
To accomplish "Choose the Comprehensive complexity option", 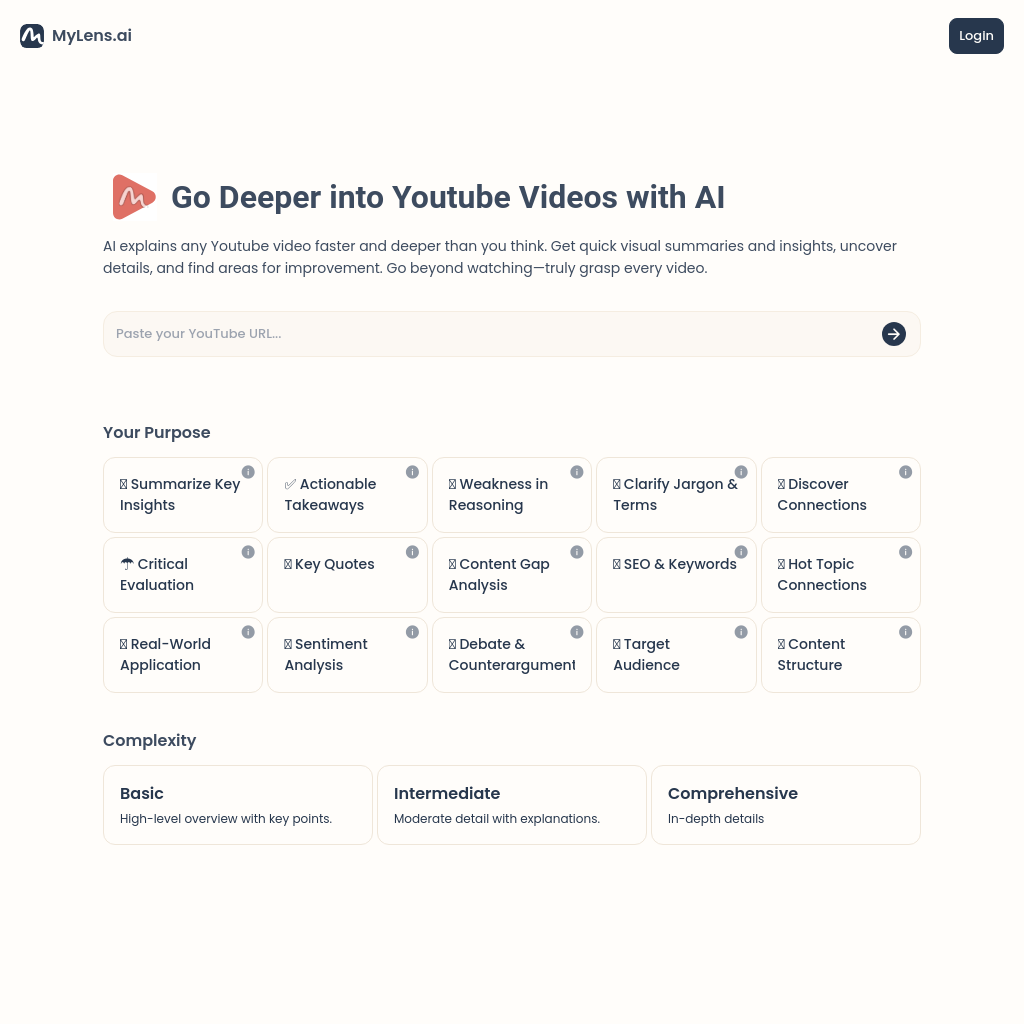I will click(785, 804).
